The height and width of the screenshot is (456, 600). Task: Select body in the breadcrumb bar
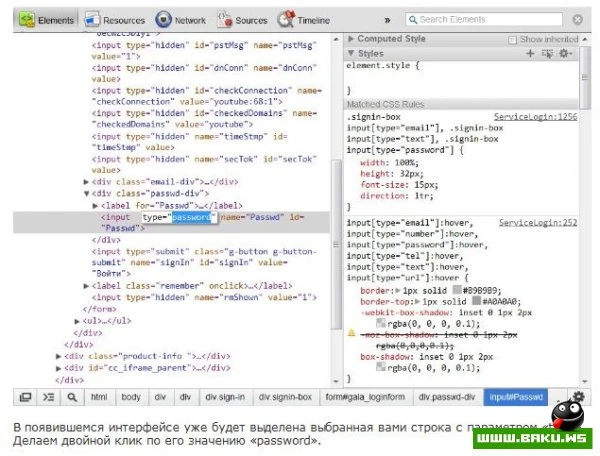pos(131,397)
